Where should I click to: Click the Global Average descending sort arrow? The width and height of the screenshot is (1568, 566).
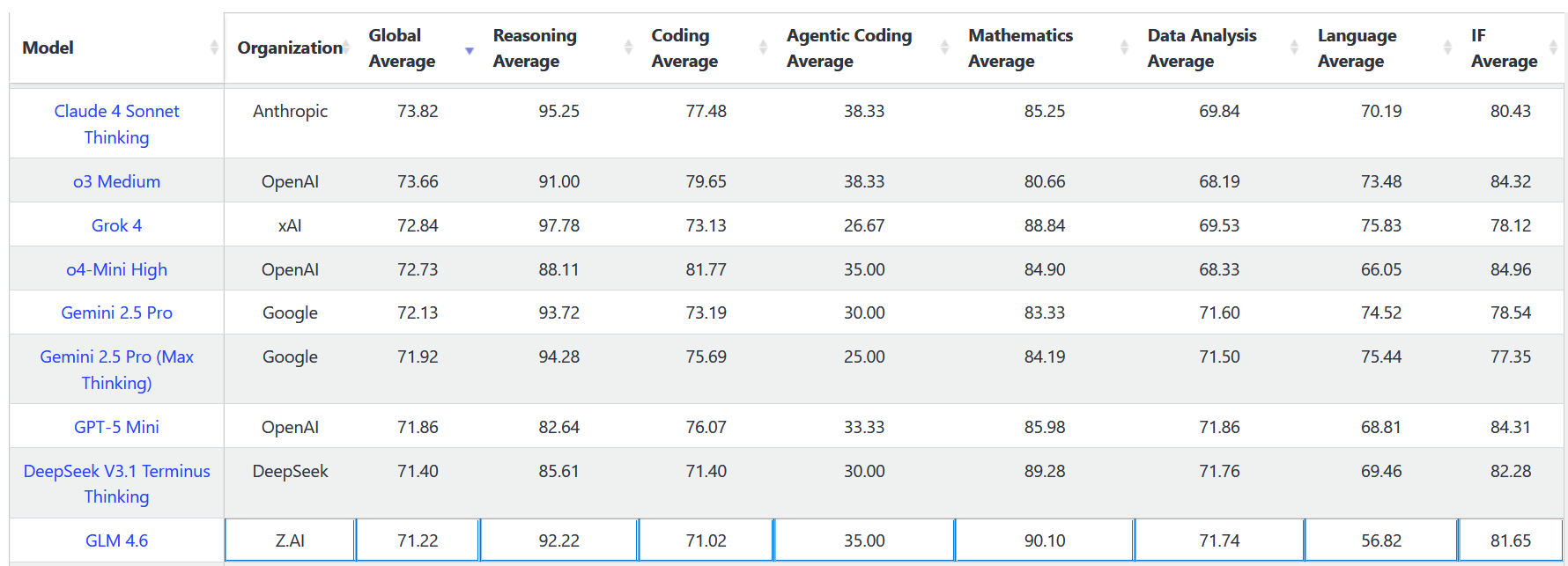click(470, 51)
